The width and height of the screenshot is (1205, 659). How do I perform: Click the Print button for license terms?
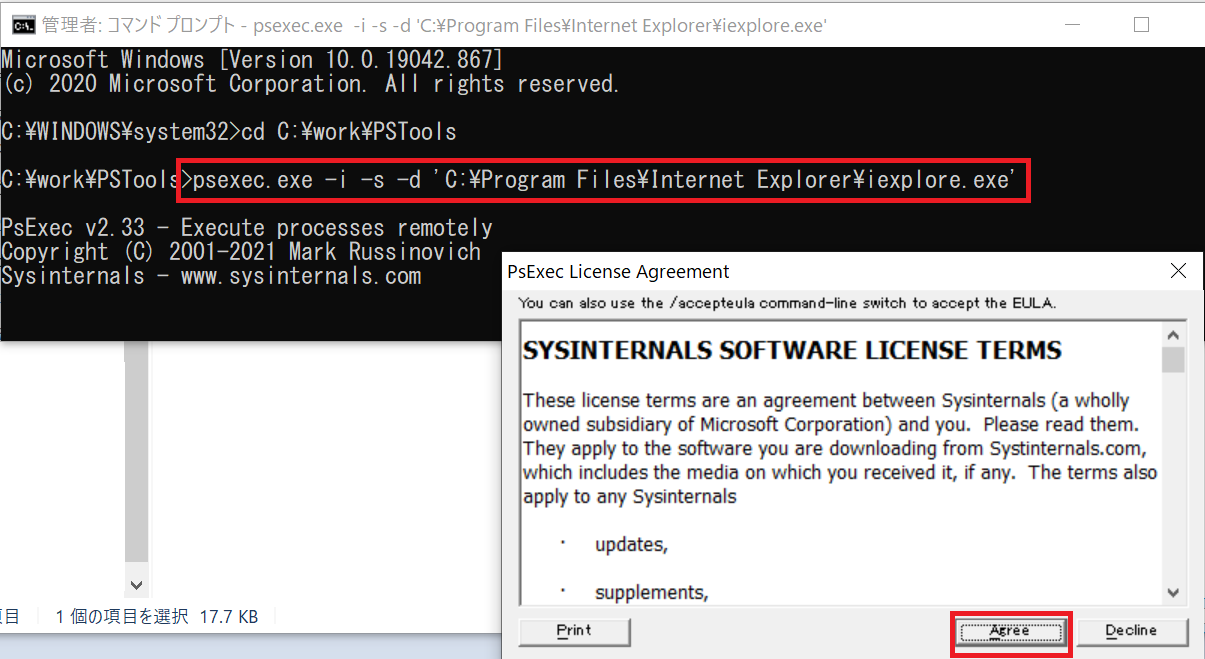pos(574,630)
